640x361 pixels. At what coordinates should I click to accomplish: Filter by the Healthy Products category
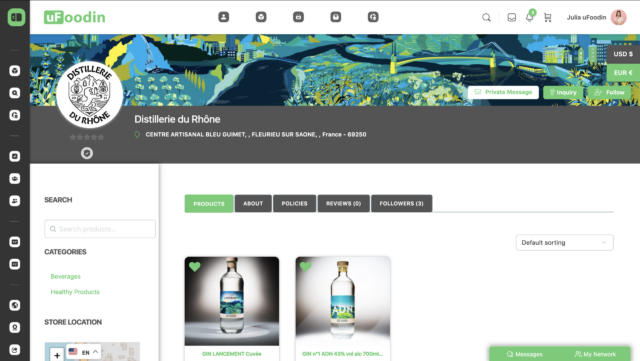point(75,292)
